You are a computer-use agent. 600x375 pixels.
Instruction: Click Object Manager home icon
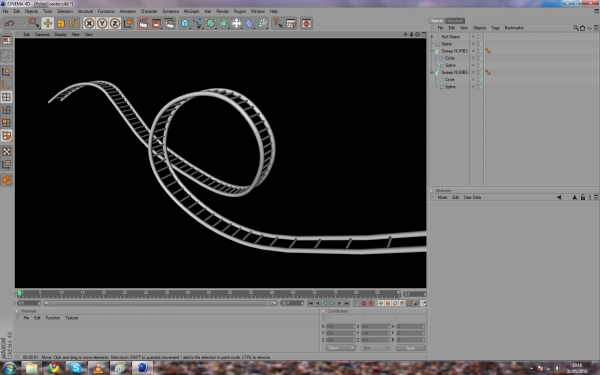[x=582, y=28]
